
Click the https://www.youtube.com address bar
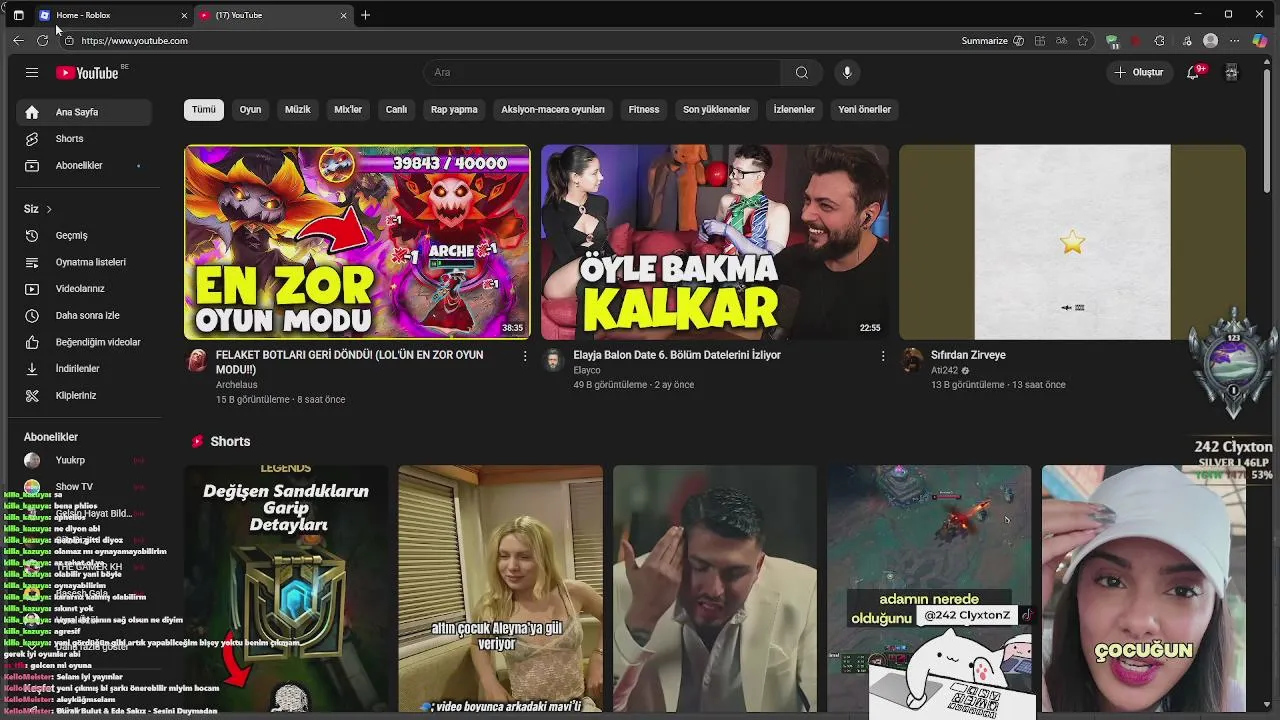(x=134, y=41)
